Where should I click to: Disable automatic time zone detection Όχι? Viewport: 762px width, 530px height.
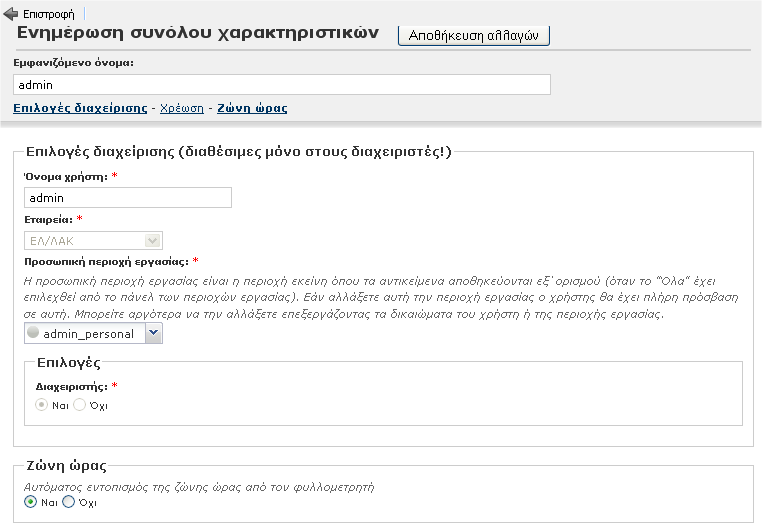point(69,502)
